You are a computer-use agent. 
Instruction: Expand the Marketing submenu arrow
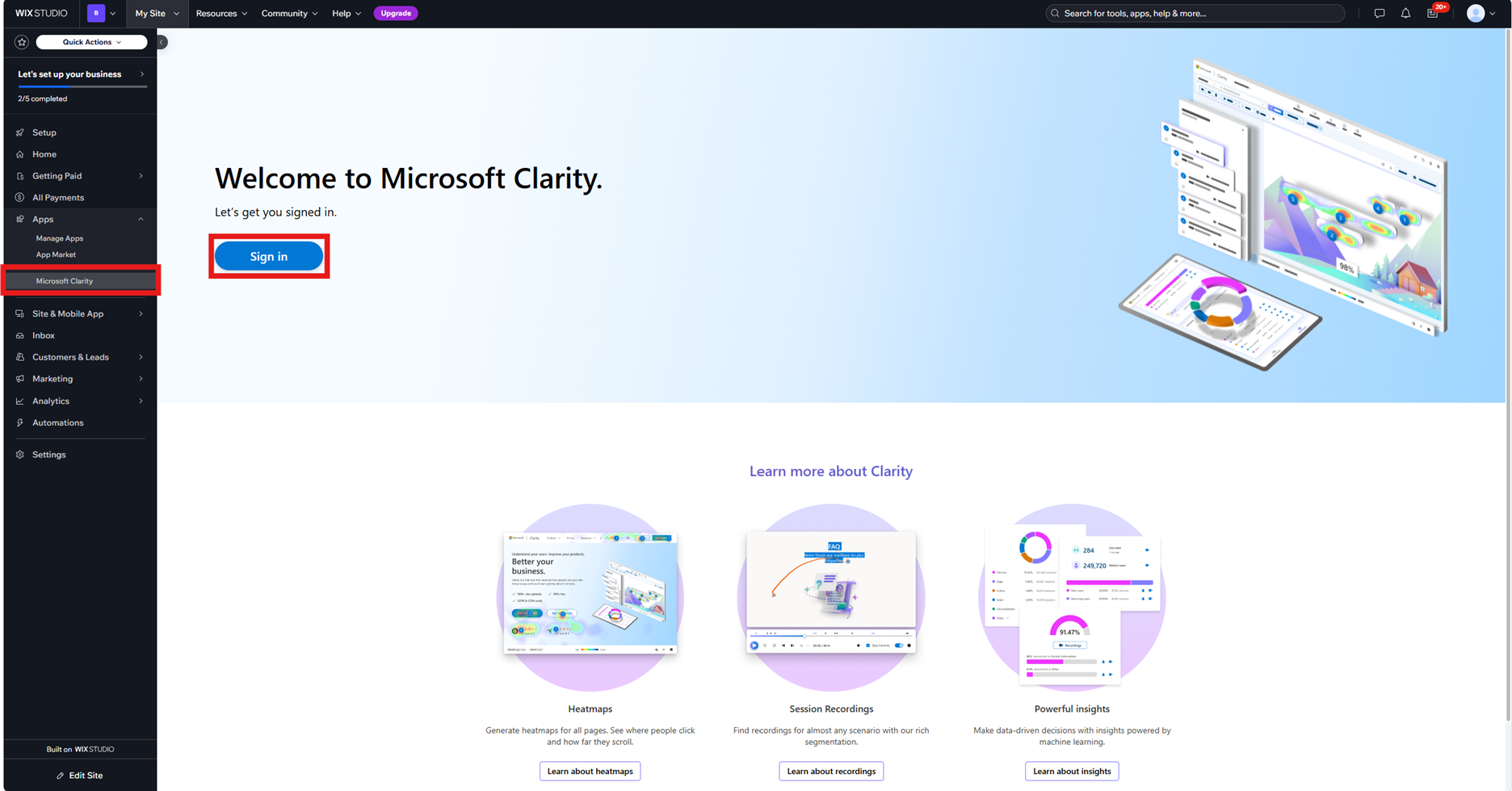click(141, 379)
